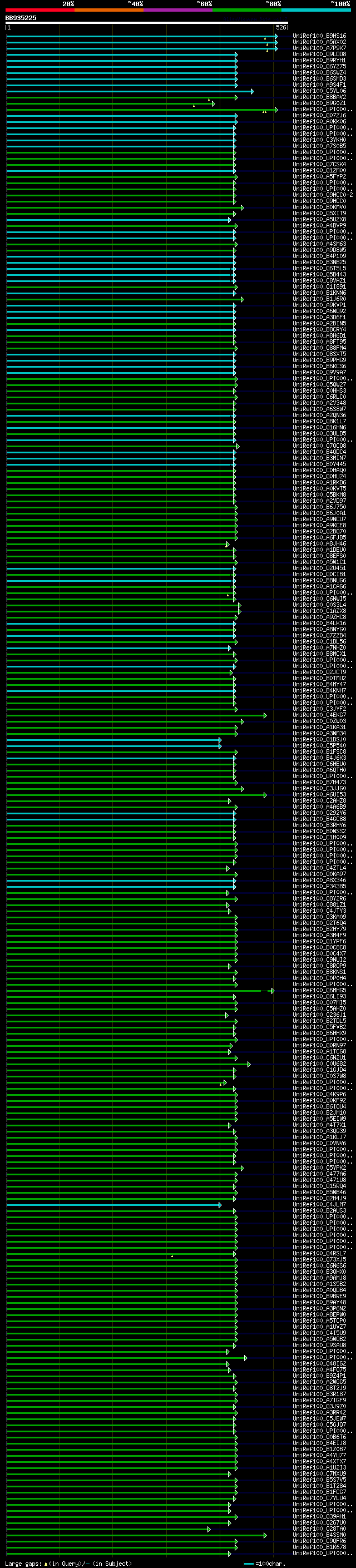Click the purple ~60% identity legend bar
Screen dimensions: 356x1568
[179, 10]
